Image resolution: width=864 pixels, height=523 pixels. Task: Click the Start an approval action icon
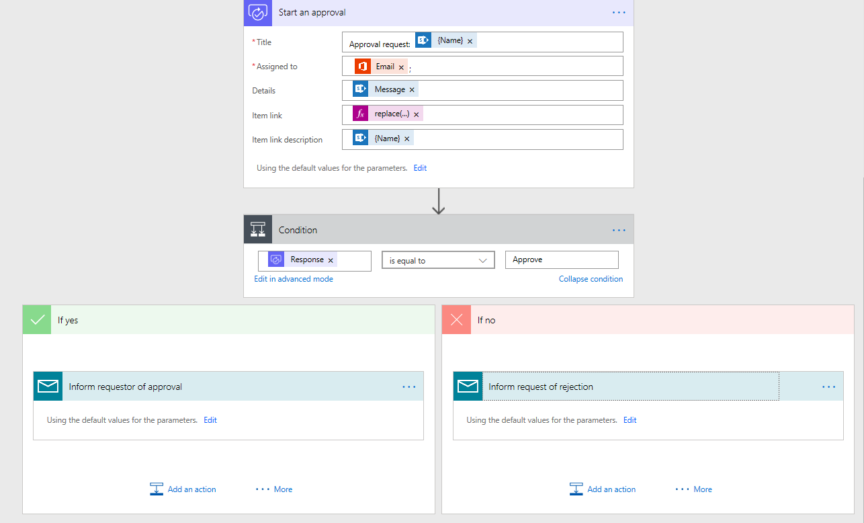tap(258, 12)
